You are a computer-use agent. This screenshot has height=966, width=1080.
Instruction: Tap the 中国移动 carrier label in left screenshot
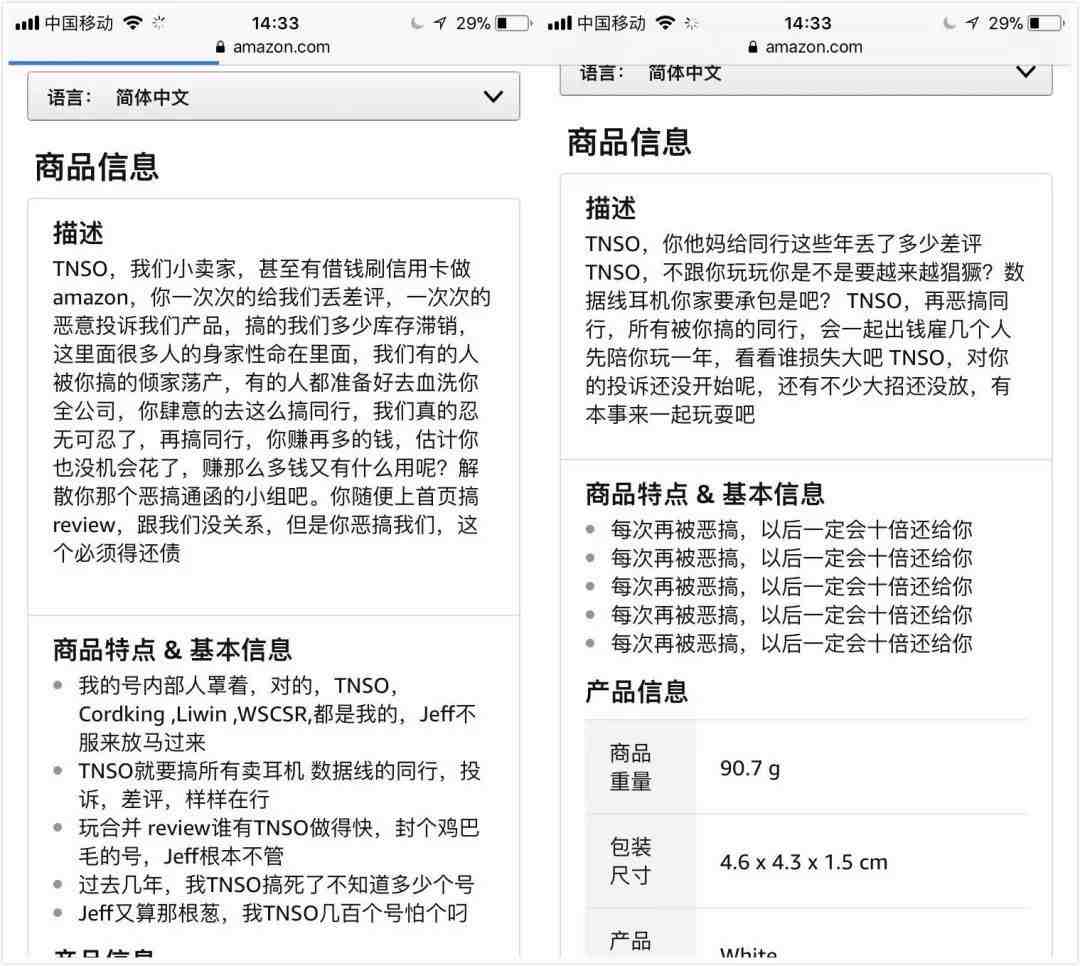point(79,23)
